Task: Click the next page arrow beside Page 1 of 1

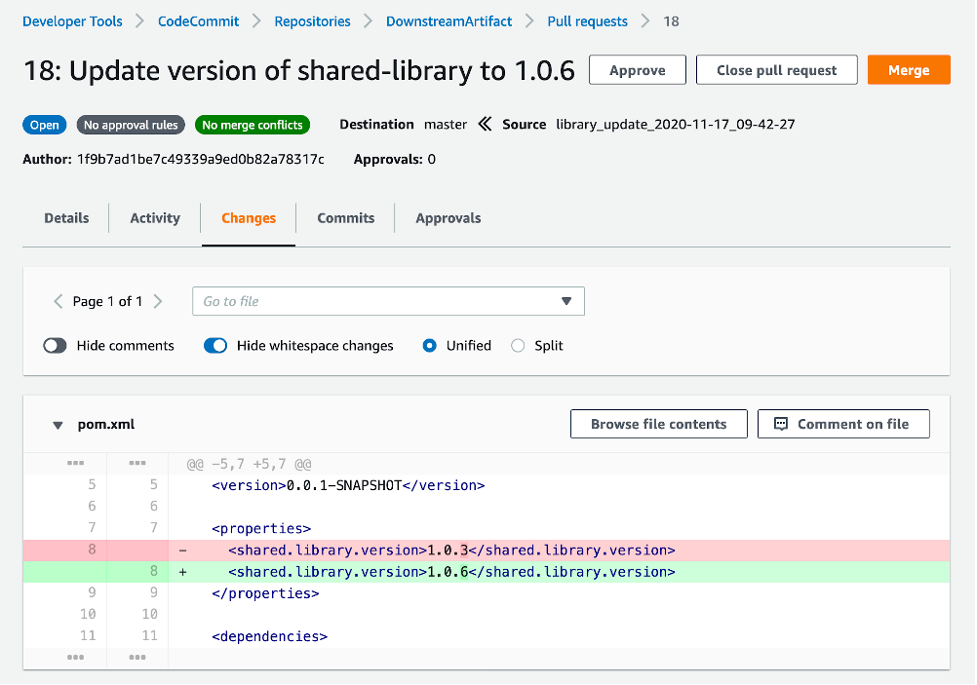Action: click(x=162, y=300)
